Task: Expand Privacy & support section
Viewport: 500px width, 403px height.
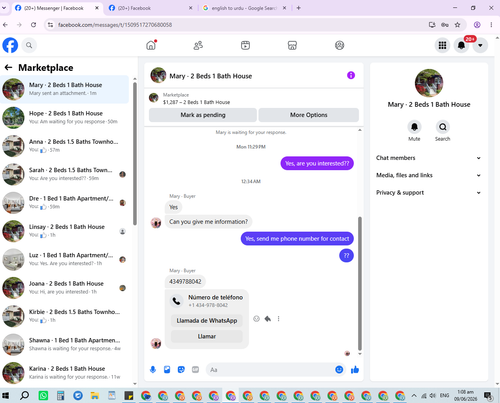Action: click(428, 193)
